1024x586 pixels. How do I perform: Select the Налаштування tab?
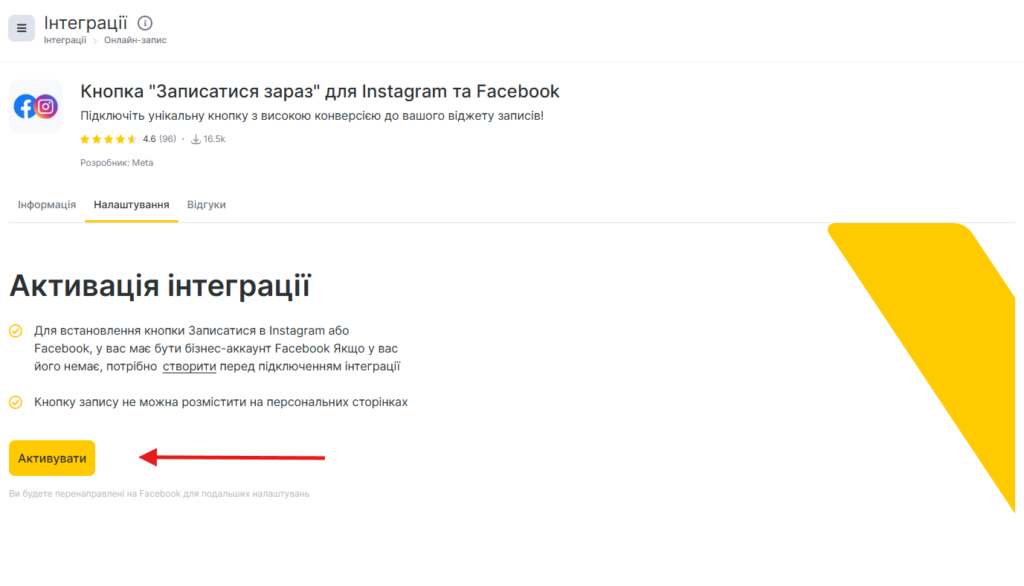(x=131, y=205)
